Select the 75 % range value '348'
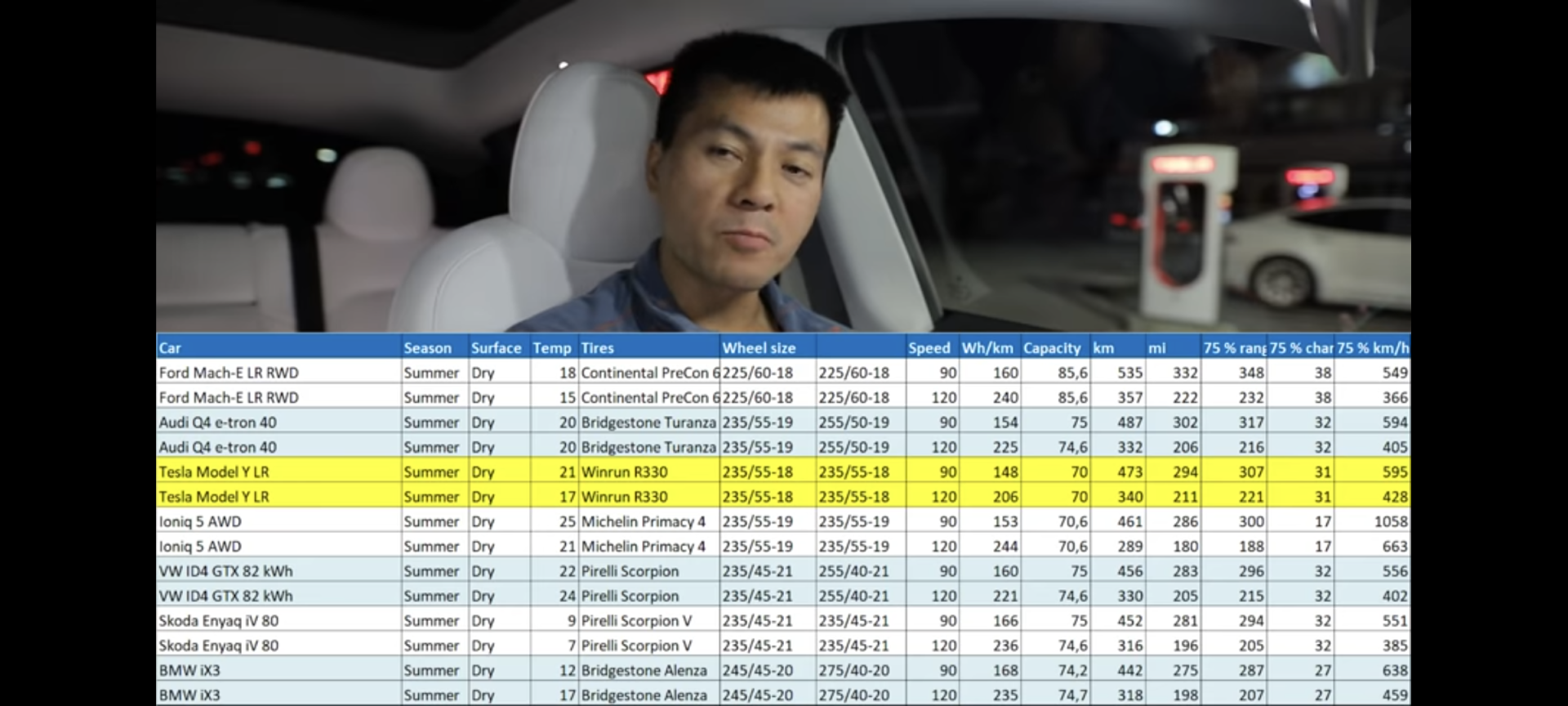 pos(1251,373)
